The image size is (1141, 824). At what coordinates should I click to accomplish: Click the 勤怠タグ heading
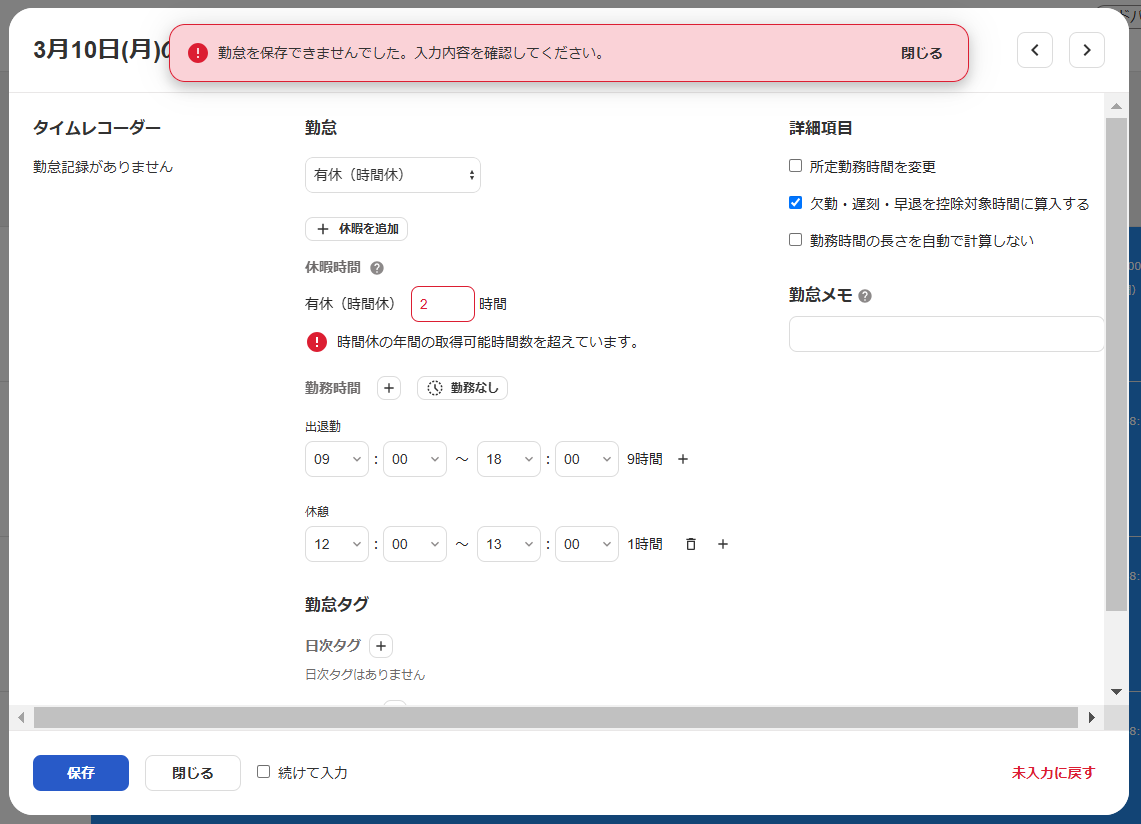[x=337, y=604]
